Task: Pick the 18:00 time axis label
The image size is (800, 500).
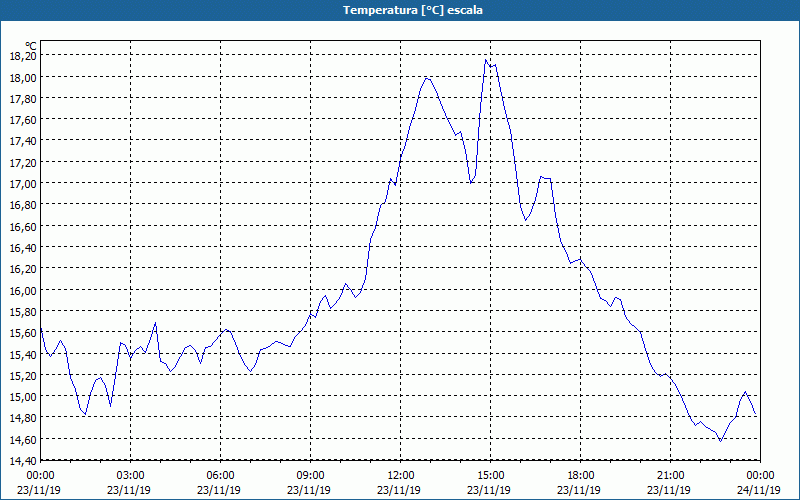Action: click(x=581, y=476)
